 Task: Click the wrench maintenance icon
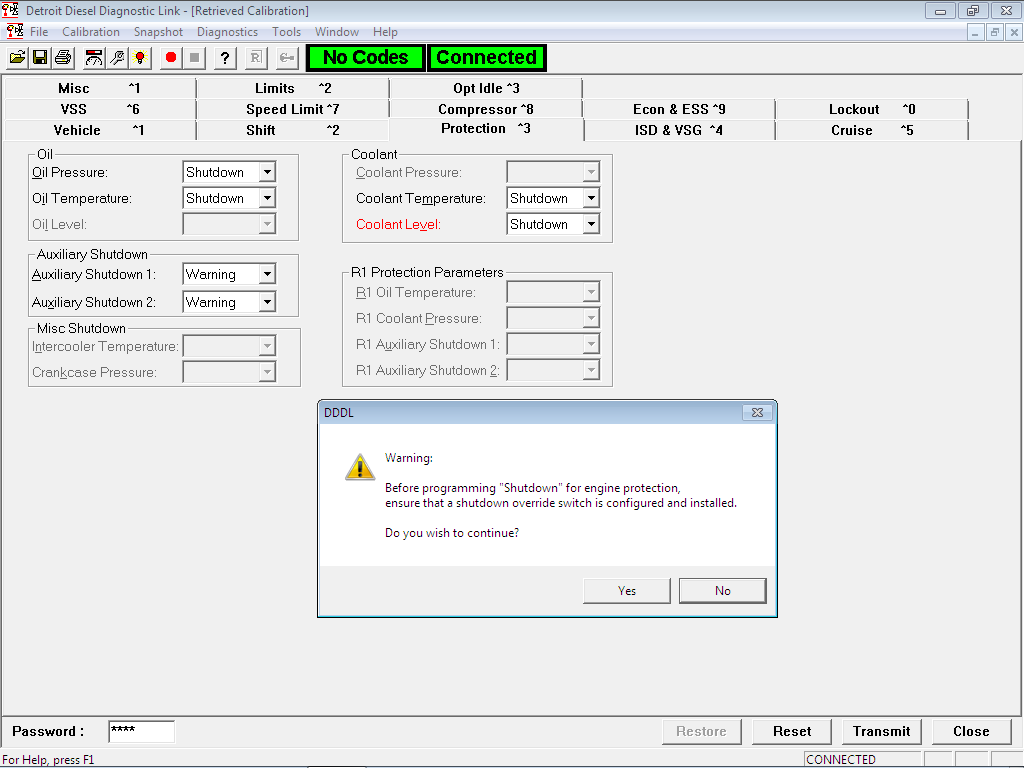tap(117, 58)
